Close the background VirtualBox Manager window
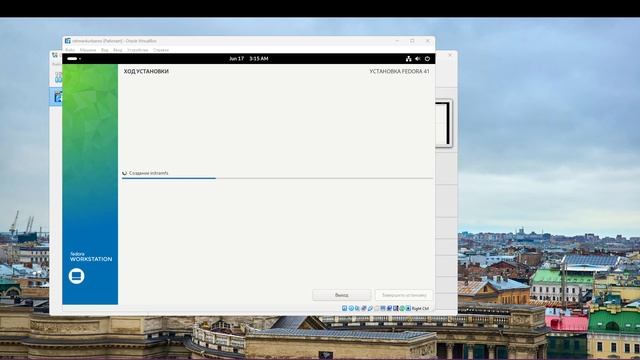 pyautogui.click(x=450, y=55)
